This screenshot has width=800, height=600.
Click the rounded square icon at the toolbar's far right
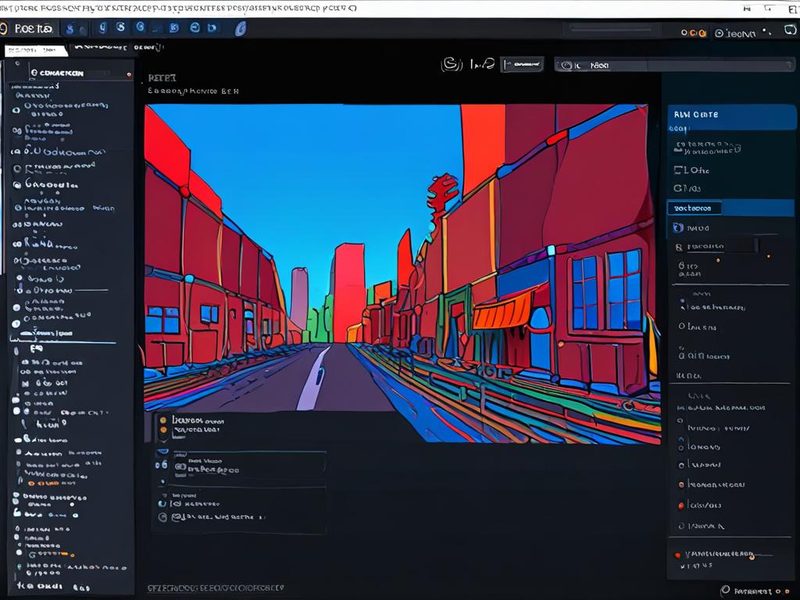tap(790, 31)
